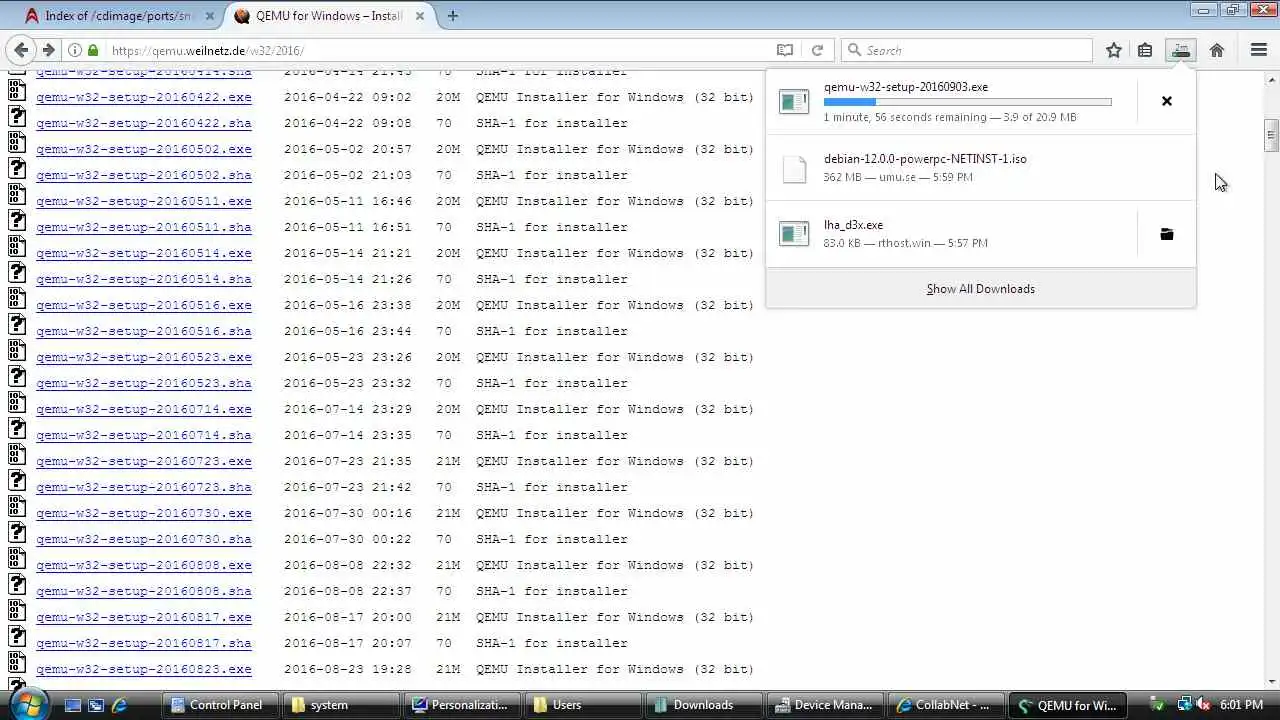Select the QEMU for Windows – Install tab

[329, 16]
